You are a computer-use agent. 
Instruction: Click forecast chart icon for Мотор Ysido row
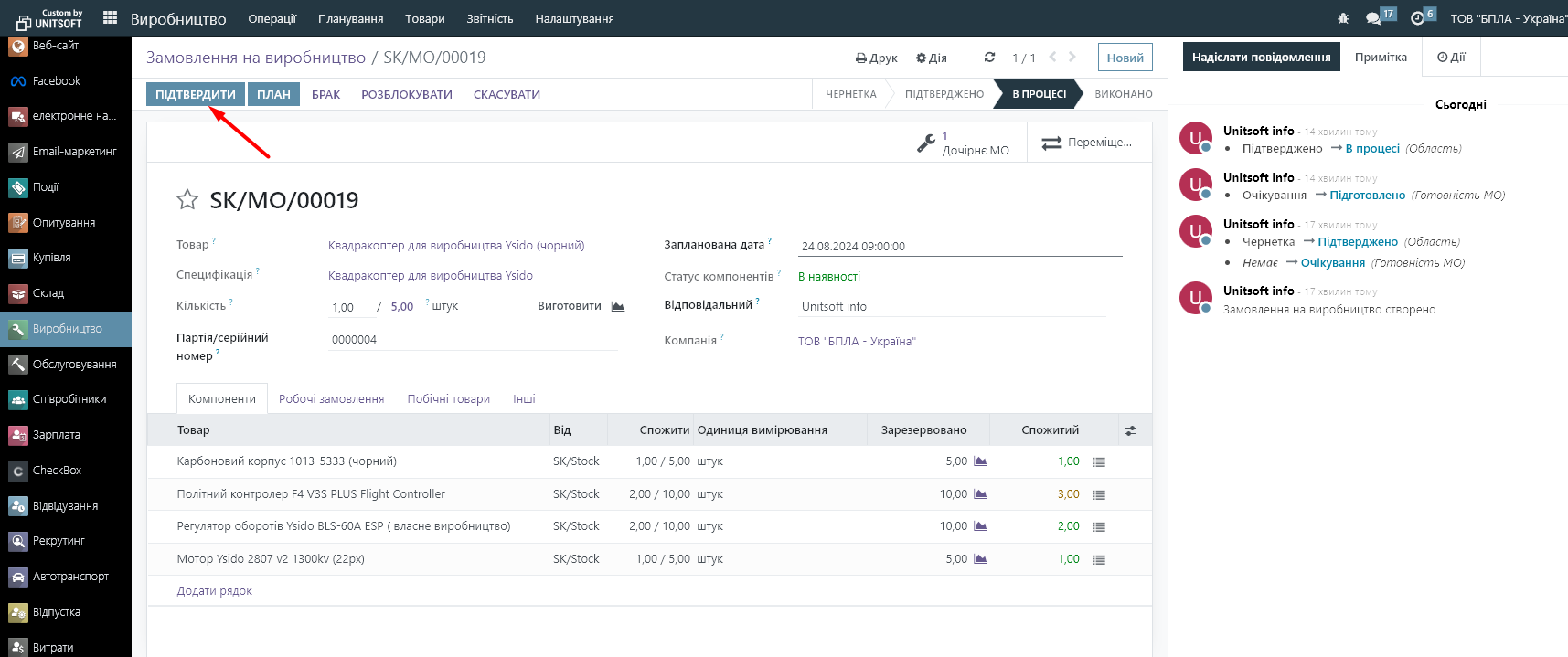point(980,559)
